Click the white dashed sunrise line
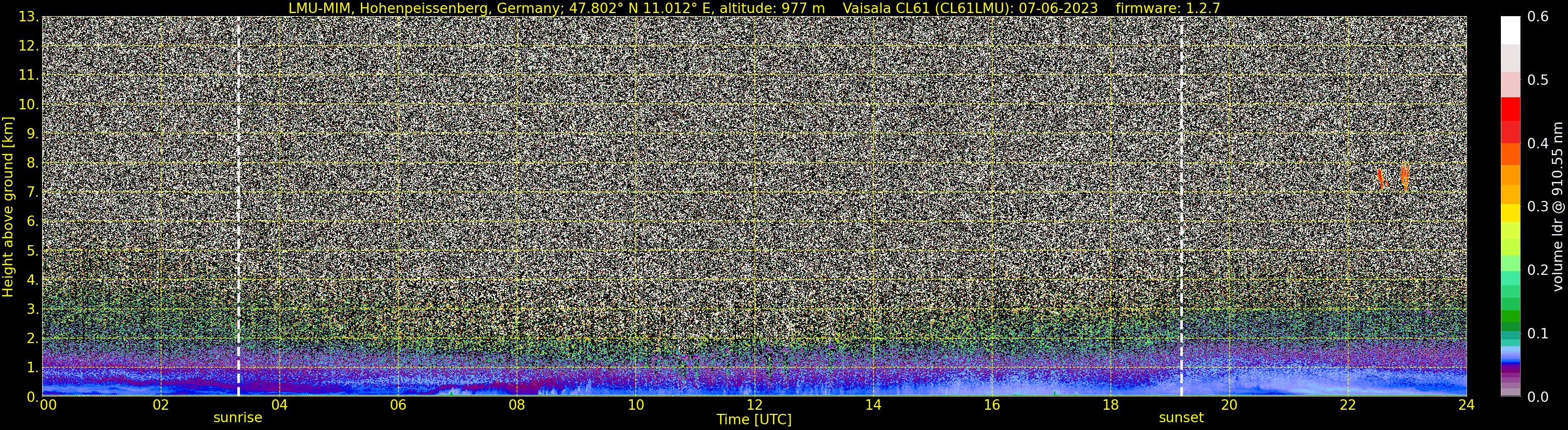Viewport: 1568px width, 430px height. pos(238,206)
